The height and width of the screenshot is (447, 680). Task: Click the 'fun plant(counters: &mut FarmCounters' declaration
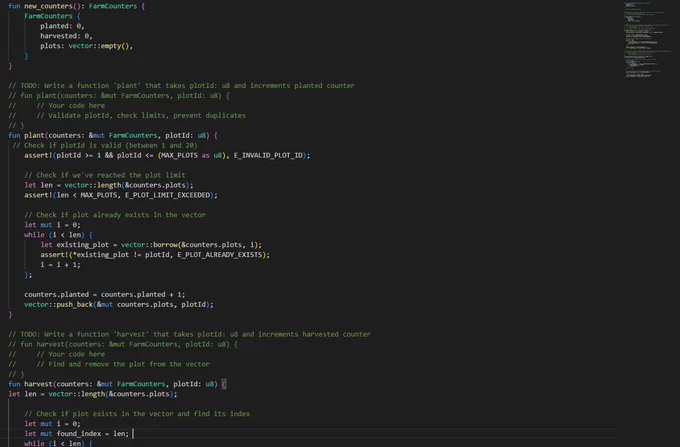113,136
